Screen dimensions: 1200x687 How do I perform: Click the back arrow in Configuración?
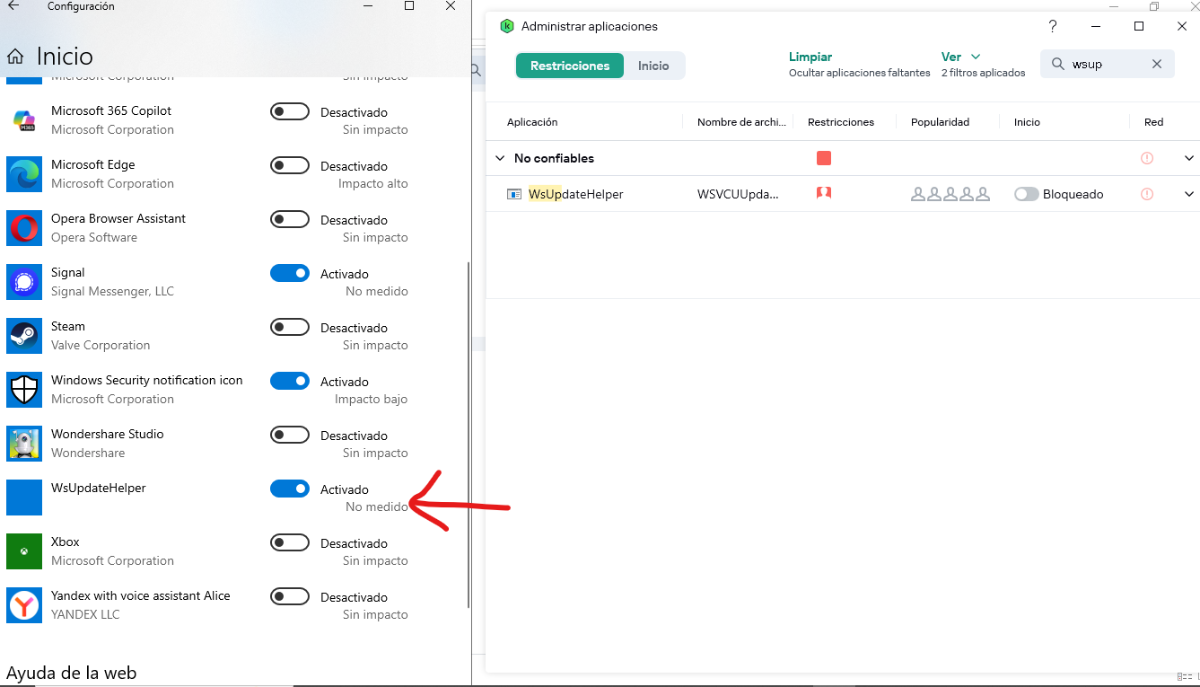(x=14, y=6)
